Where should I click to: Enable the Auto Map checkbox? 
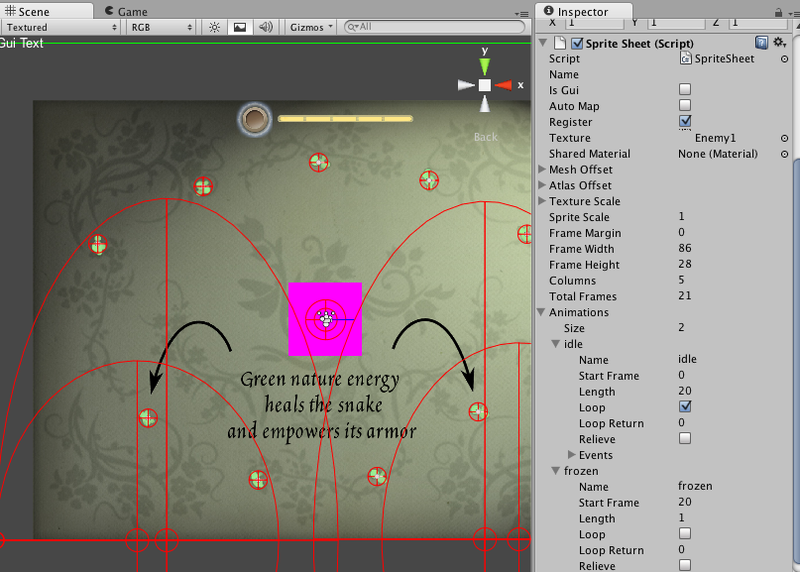coord(685,105)
